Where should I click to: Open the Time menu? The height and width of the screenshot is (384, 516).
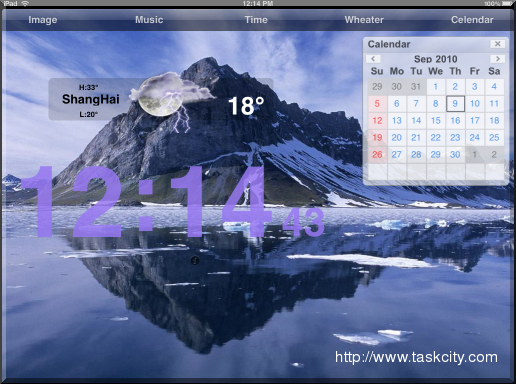256,20
